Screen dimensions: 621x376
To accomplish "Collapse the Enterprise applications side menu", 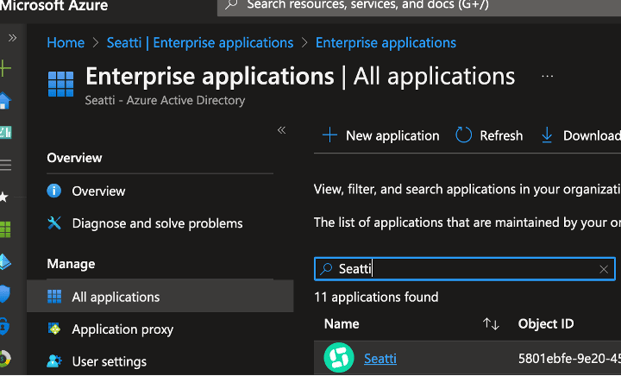I will coord(282,130).
